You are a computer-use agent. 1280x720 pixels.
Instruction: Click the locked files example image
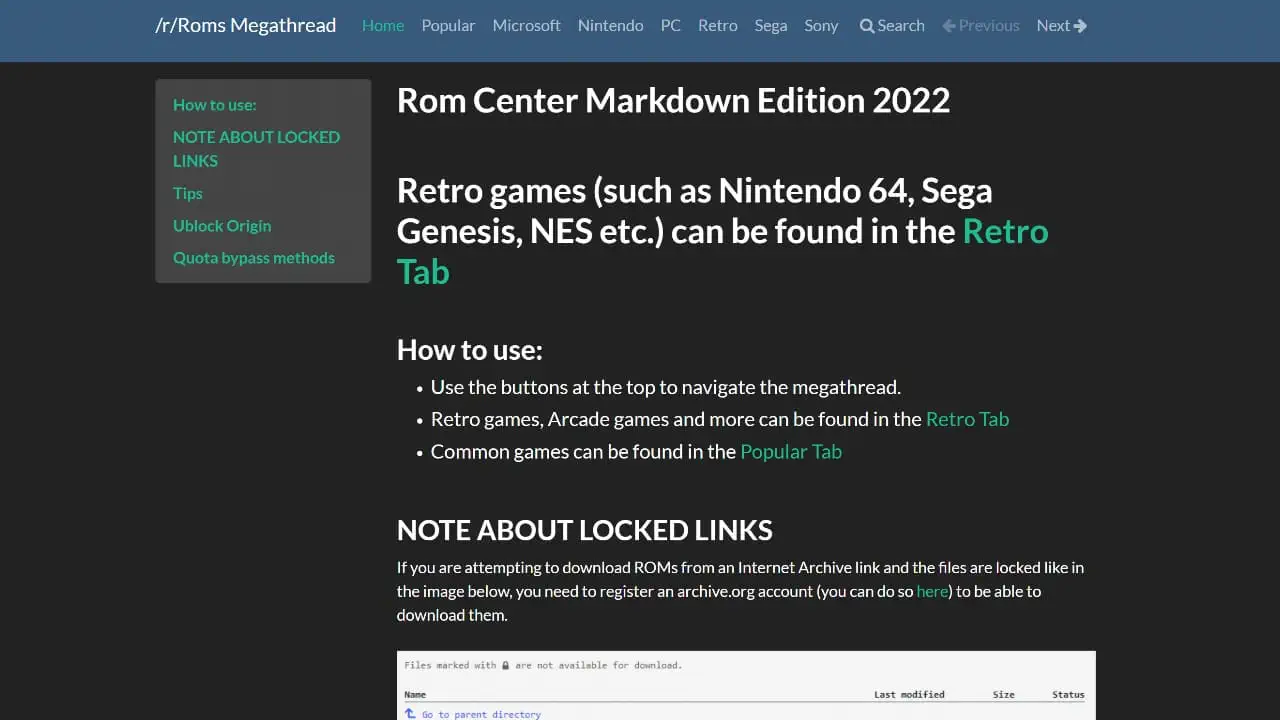pyautogui.click(x=746, y=685)
